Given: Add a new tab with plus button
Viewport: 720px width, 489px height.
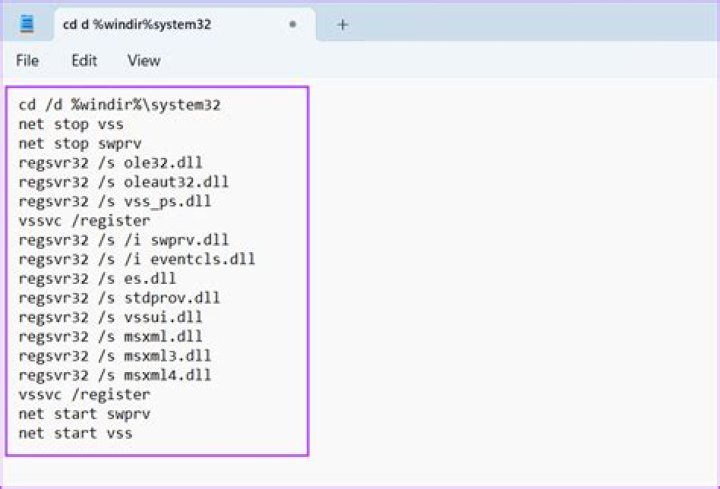Looking at the screenshot, I should pos(343,25).
